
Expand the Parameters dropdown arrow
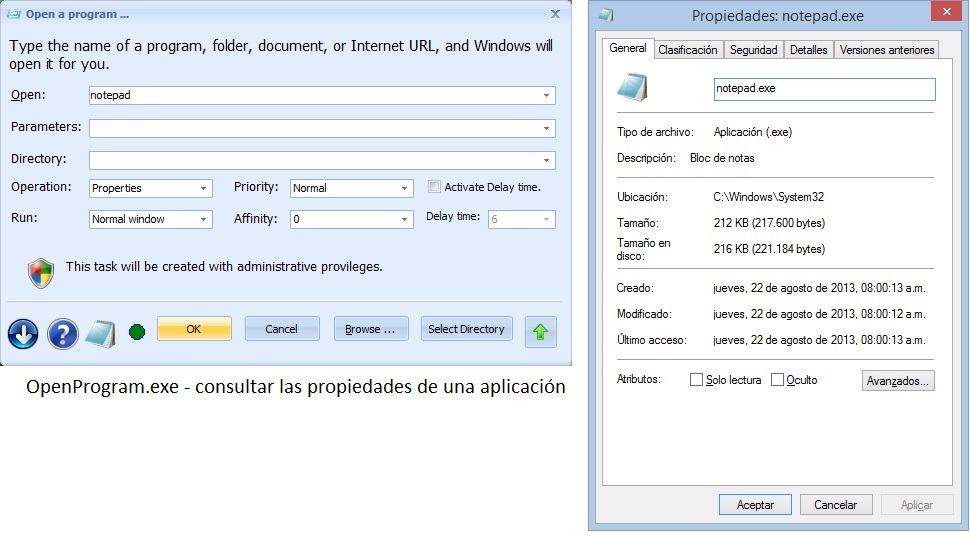tap(546, 128)
